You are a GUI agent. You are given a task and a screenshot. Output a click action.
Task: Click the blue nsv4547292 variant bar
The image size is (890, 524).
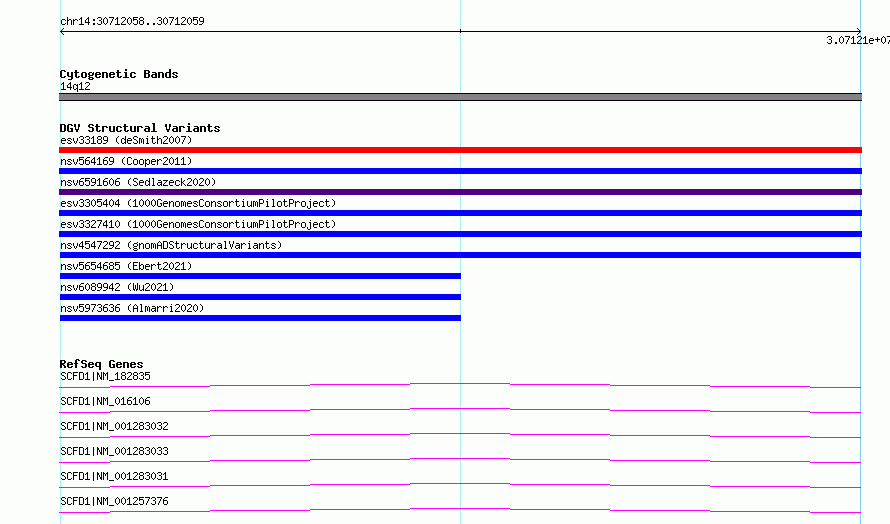460,255
